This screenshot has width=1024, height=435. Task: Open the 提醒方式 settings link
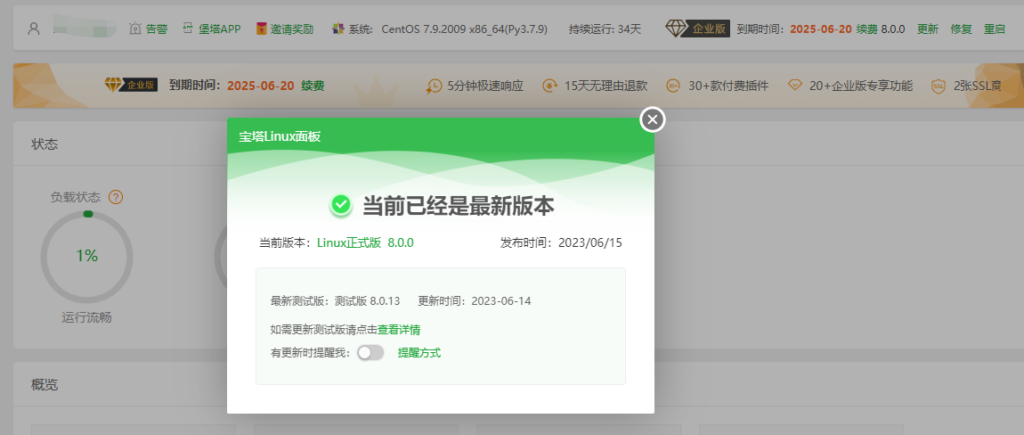coord(419,352)
